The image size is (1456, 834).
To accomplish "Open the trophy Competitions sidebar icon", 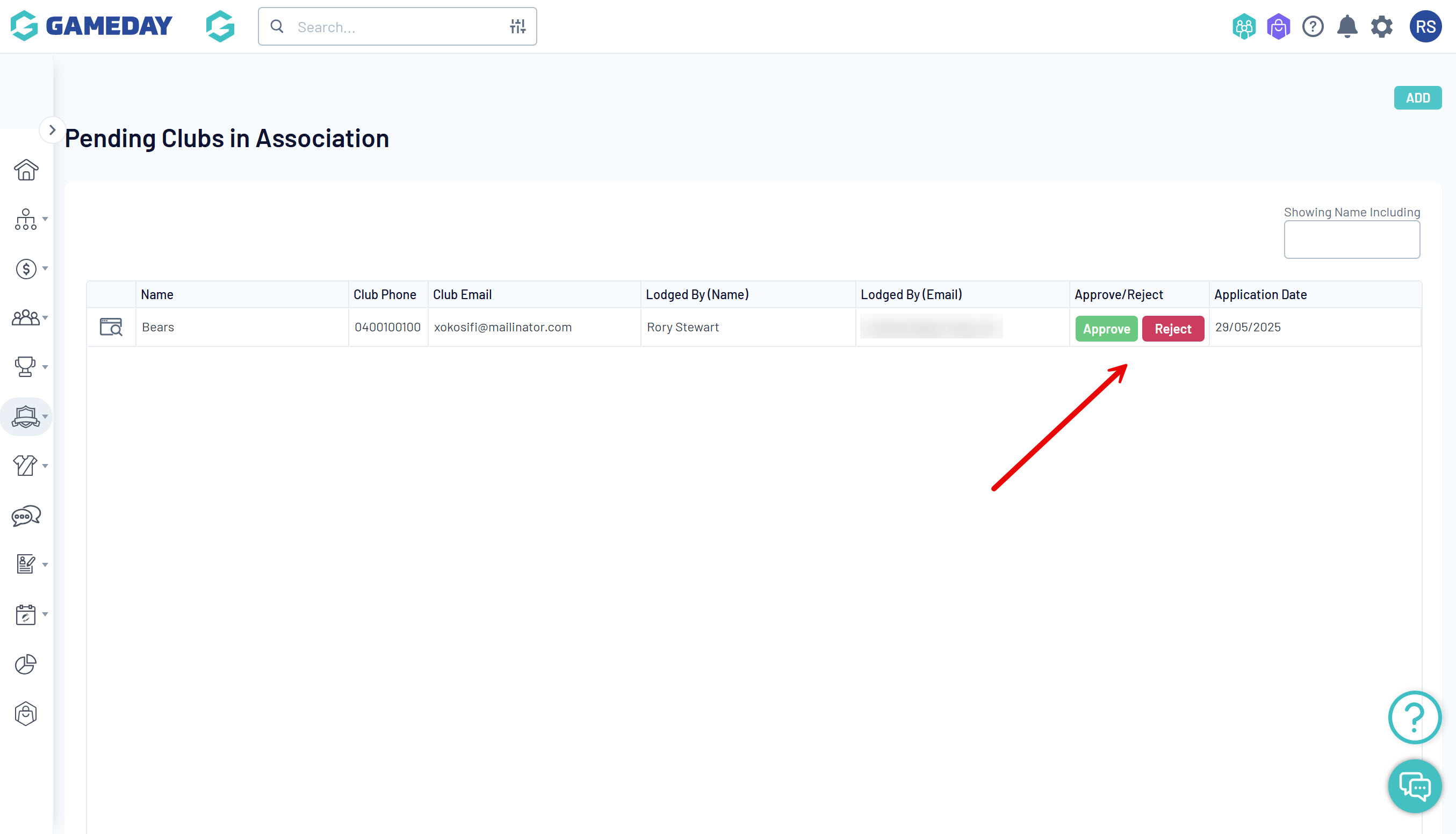I will (x=25, y=367).
